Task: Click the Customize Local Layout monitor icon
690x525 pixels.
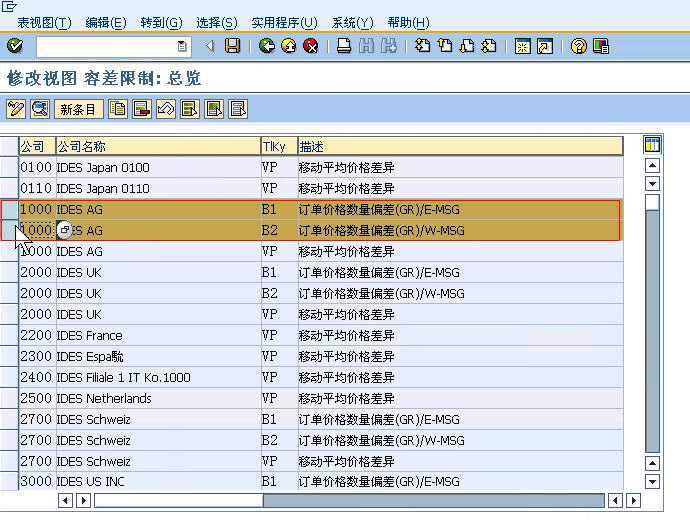Action: pyautogui.click(x=601, y=46)
